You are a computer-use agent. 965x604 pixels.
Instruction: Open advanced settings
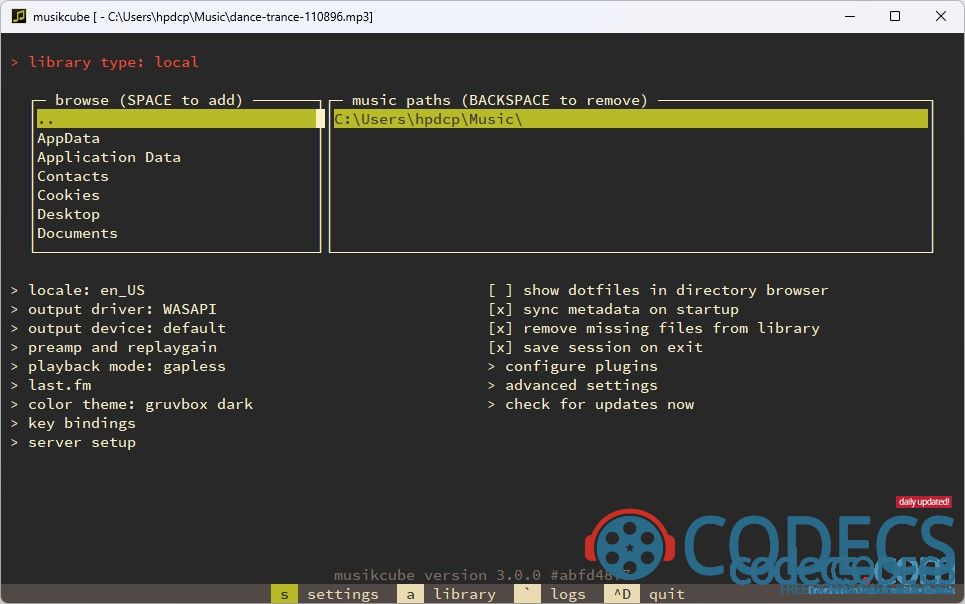pyautogui.click(x=573, y=385)
